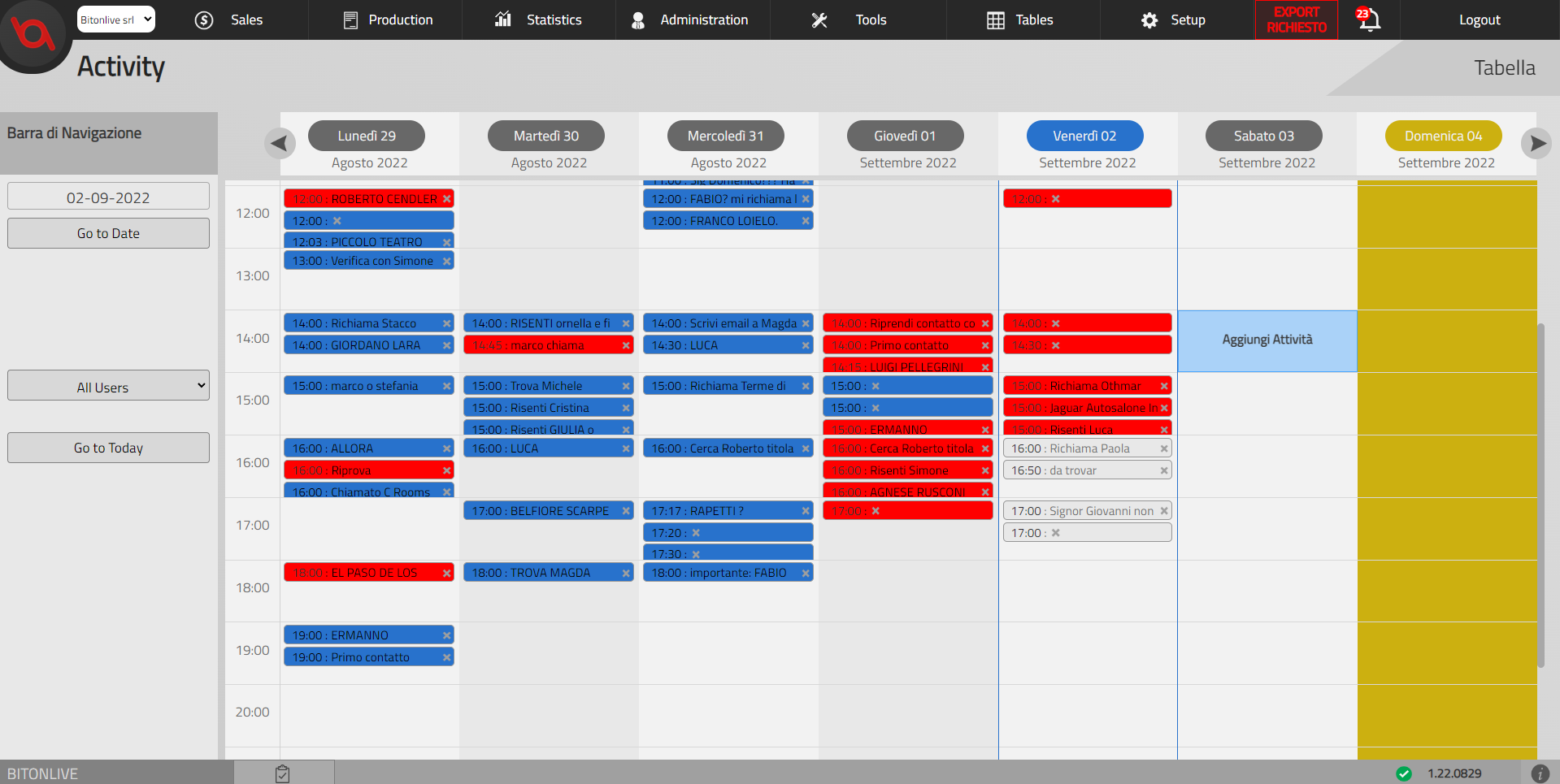Image resolution: width=1560 pixels, height=784 pixels.
Task: Remove the 19:00 ERMANNO activity
Action: tap(446, 635)
